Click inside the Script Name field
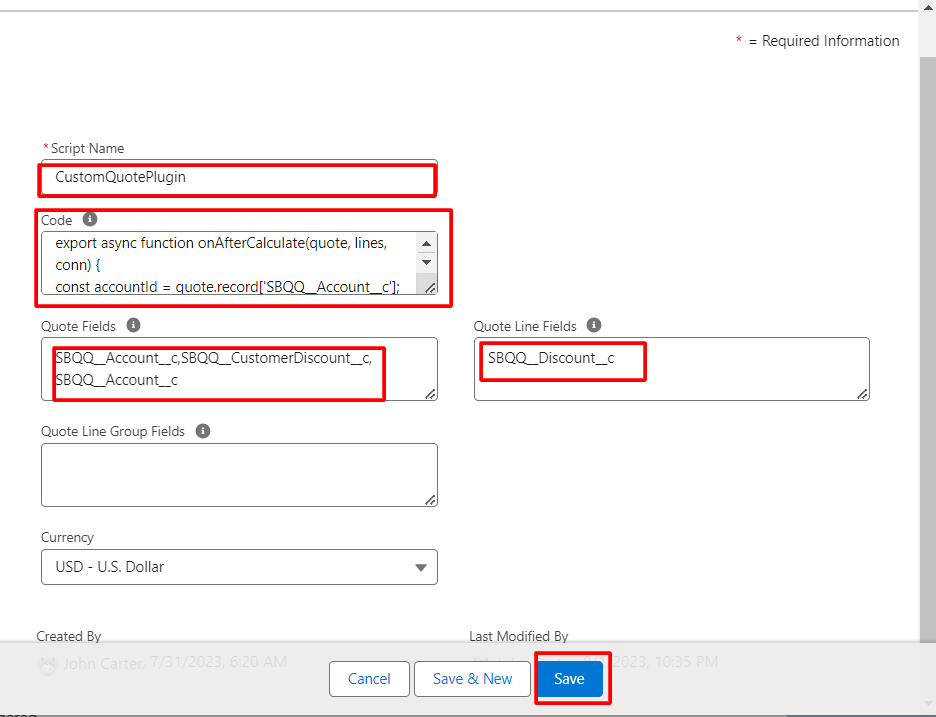This screenshot has height=717, width=936. tap(237, 178)
